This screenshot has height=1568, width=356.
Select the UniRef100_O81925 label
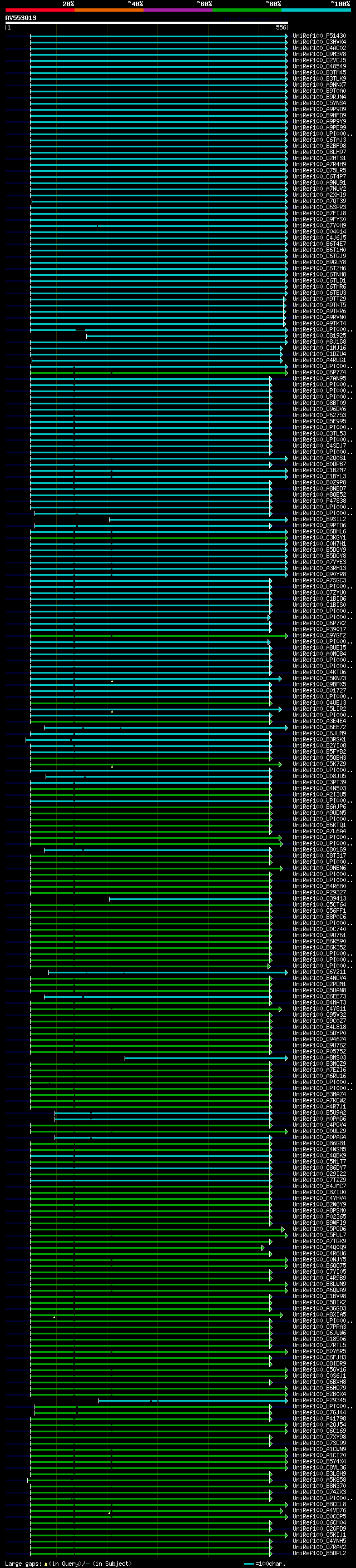[x=319, y=335]
